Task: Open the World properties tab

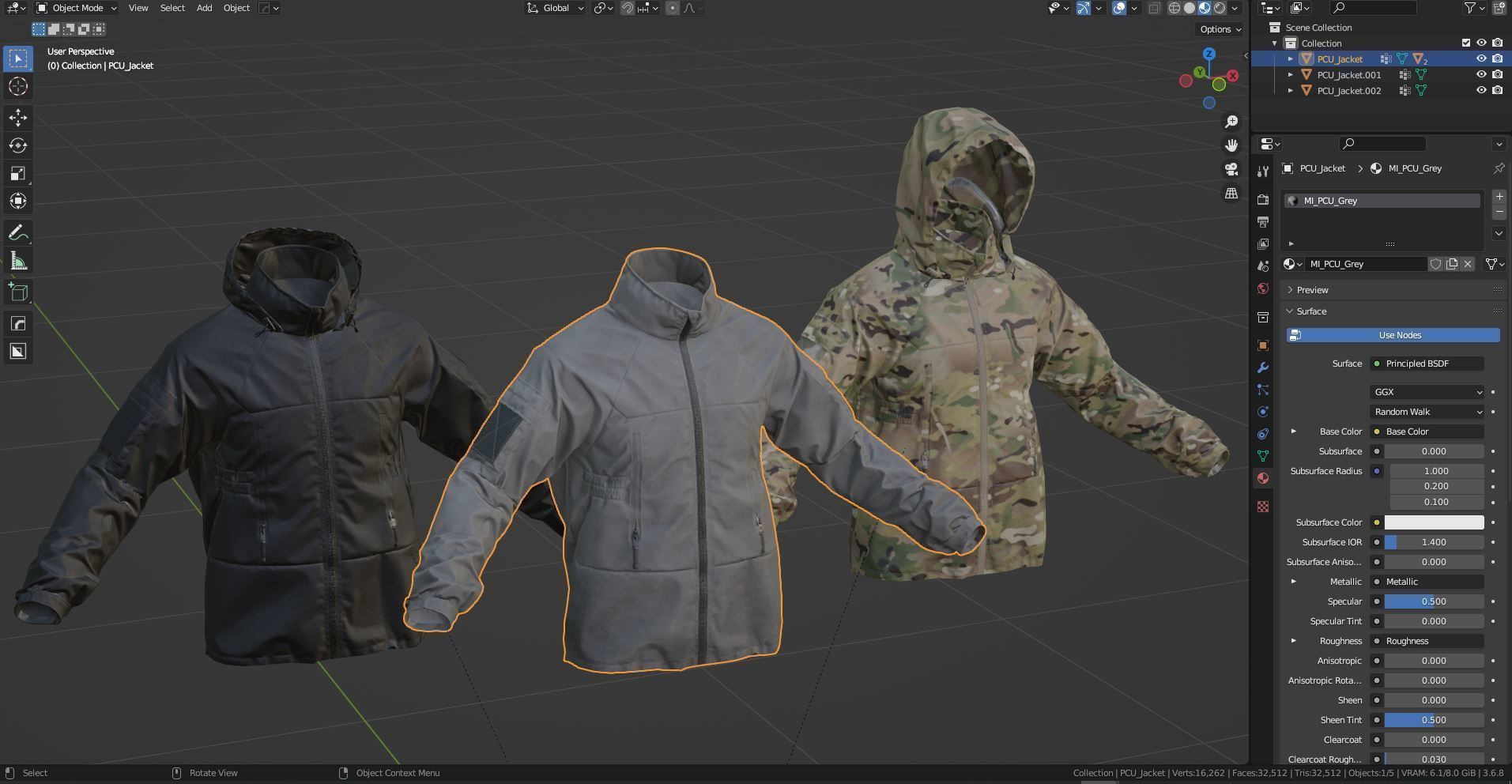Action: (1263, 288)
